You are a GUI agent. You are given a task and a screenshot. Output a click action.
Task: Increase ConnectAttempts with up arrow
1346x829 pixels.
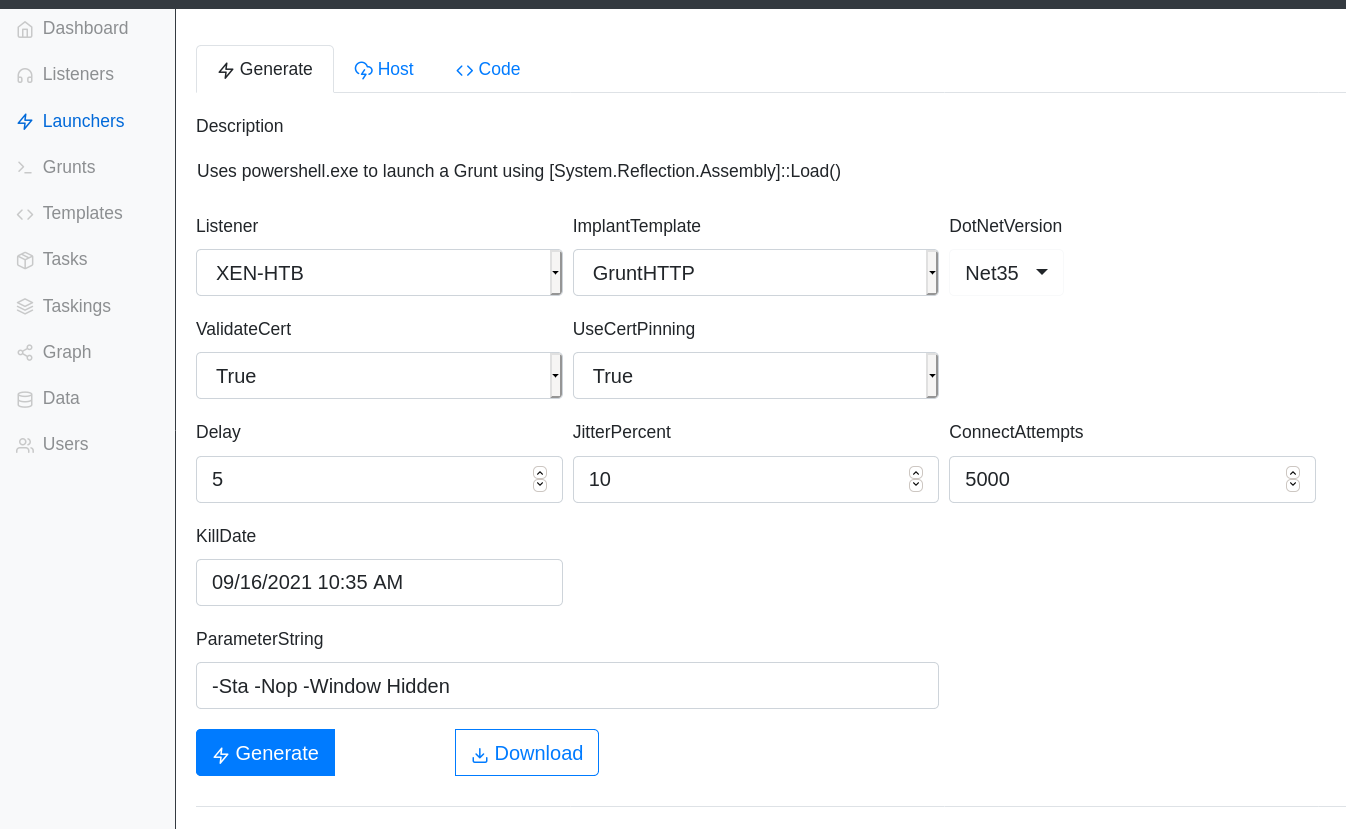tap(1293, 473)
